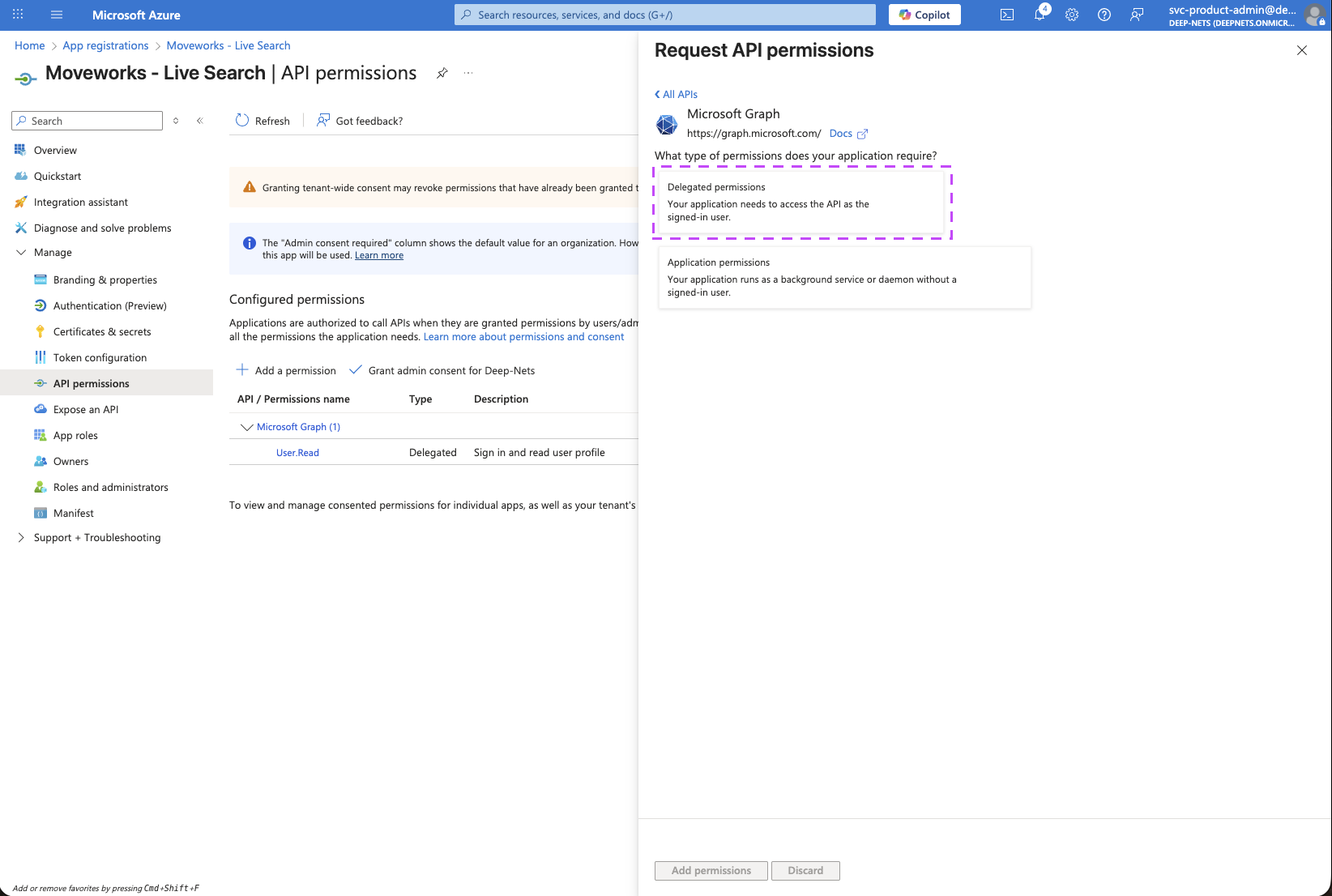Open Learn more about permissions and consent

coord(523,337)
